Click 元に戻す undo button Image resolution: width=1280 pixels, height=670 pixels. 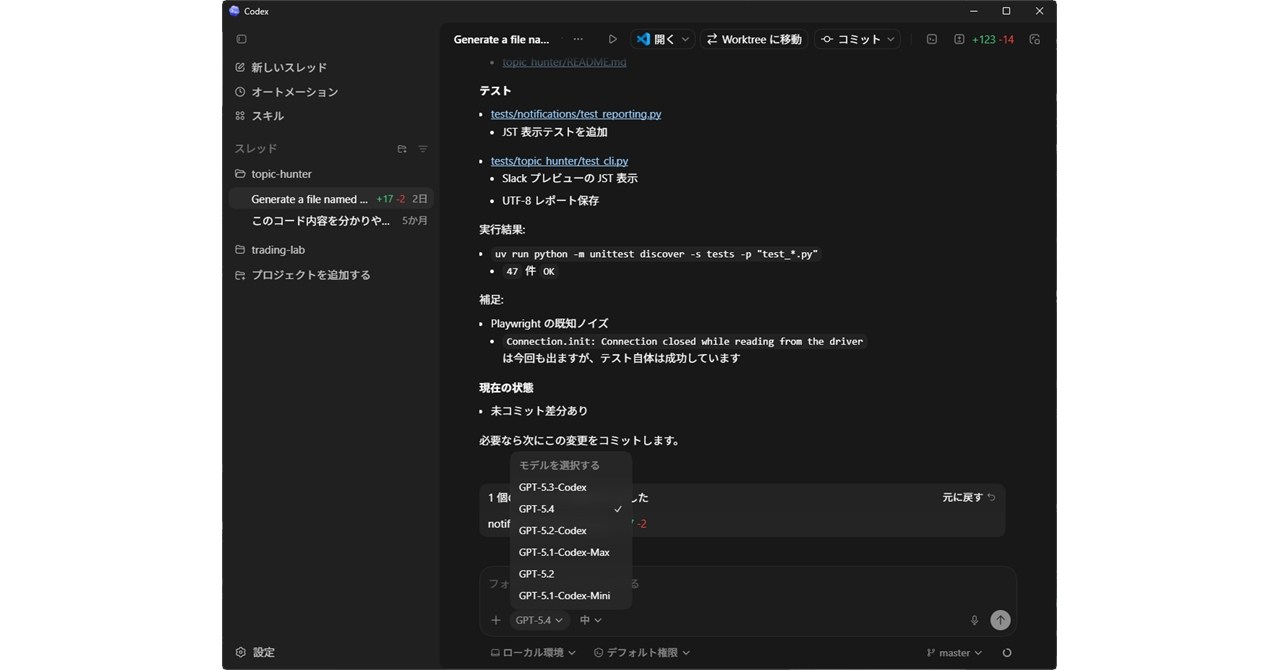tap(969, 497)
